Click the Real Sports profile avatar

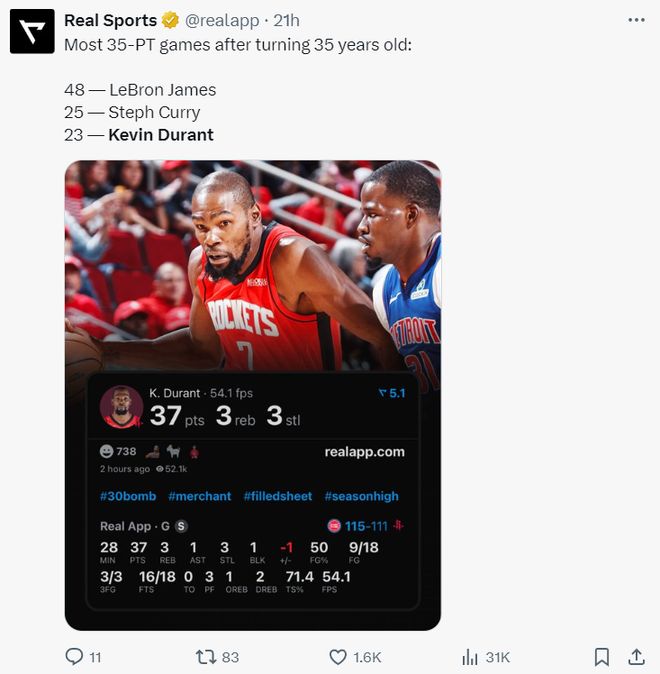coord(32,31)
